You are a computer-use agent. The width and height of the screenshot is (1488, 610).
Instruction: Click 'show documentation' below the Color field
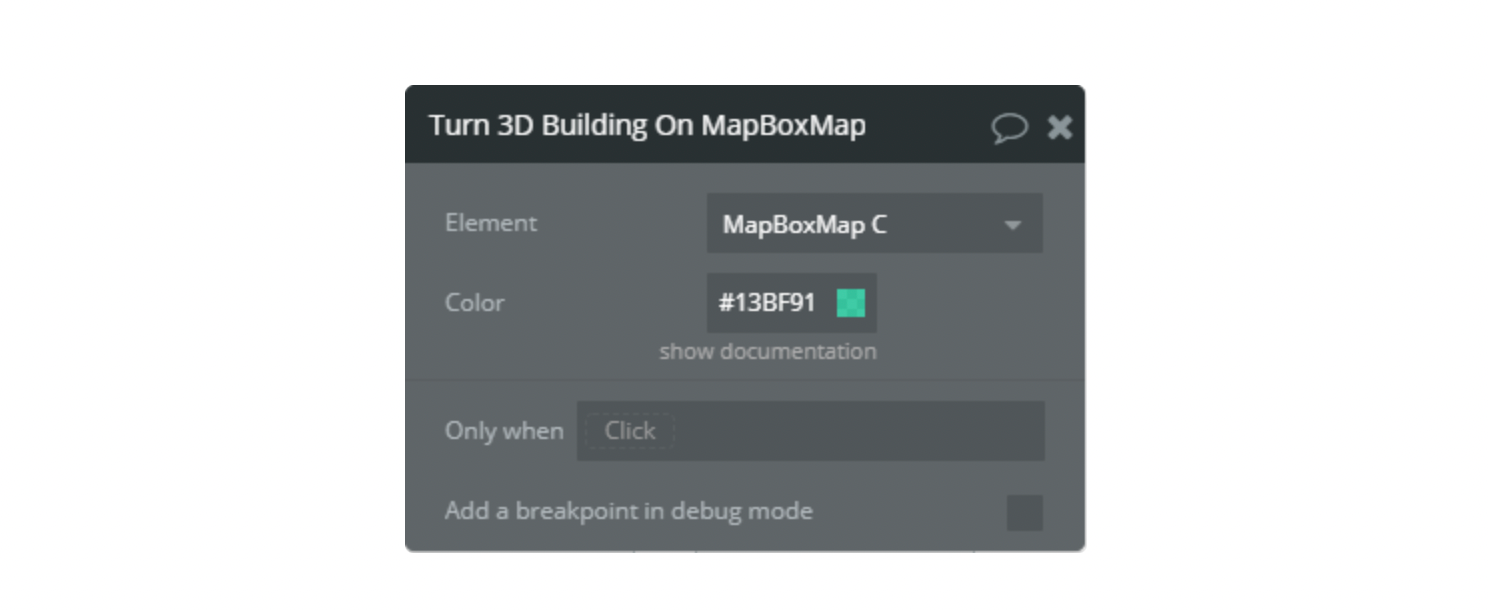click(767, 351)
